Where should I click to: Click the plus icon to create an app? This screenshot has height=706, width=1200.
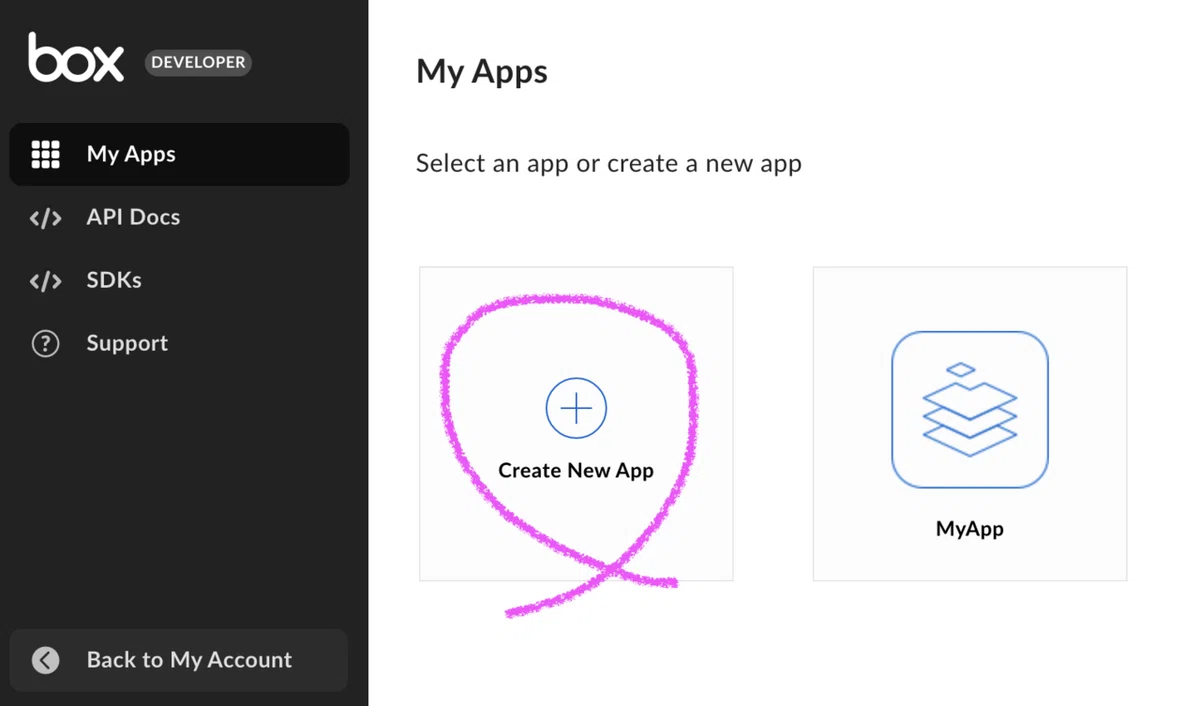point(576,408)
